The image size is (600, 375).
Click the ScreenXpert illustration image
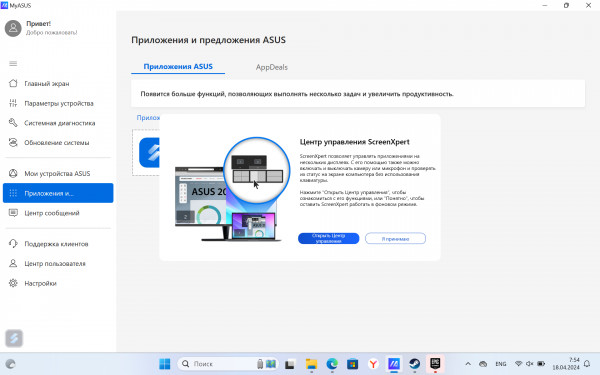click(x=232, y=189)
